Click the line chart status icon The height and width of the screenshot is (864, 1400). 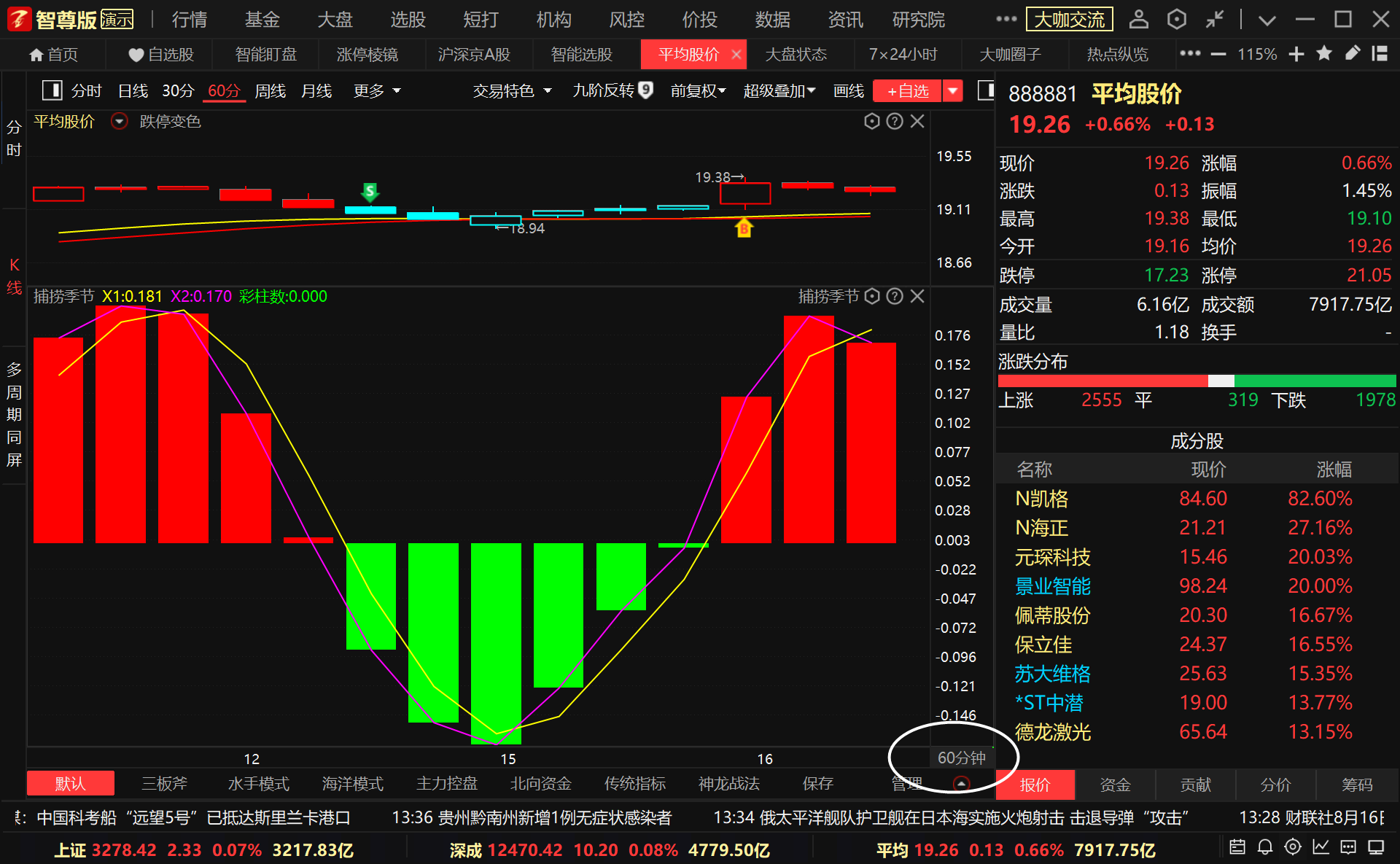pos(1321,847)
